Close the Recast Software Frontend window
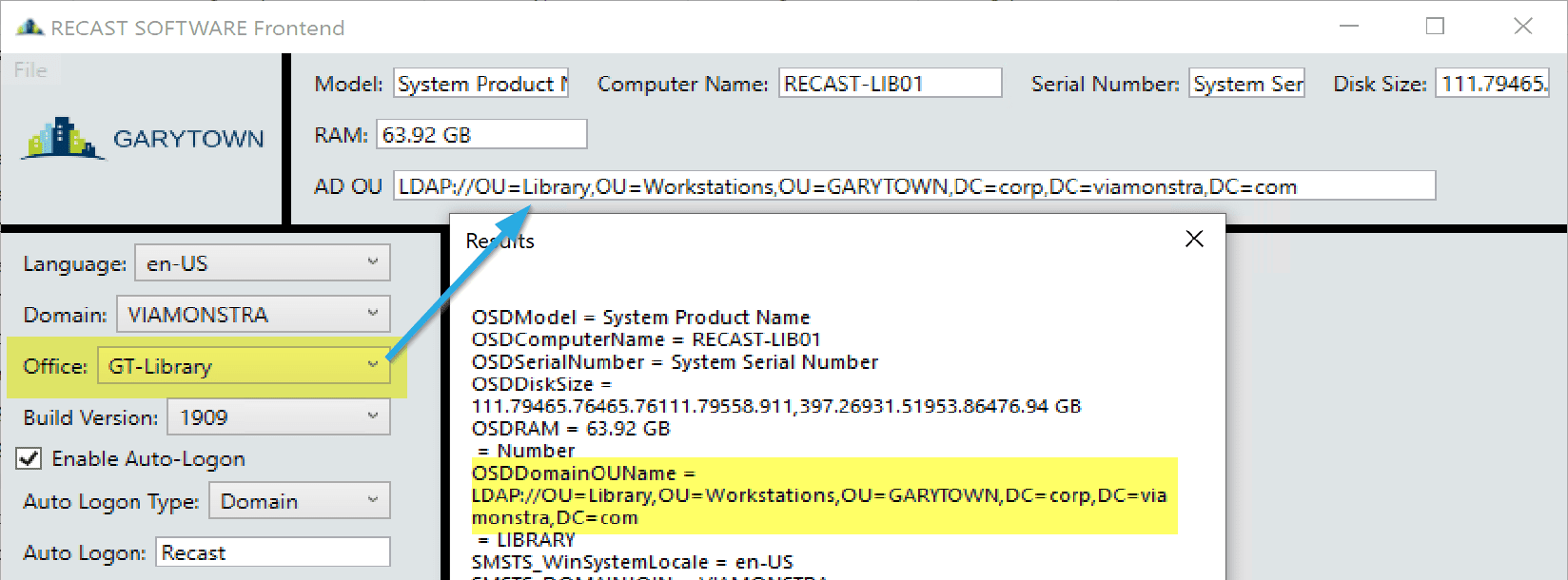Image resolution: width=1568 pixels, height=580 pixels. point(1522,27)
